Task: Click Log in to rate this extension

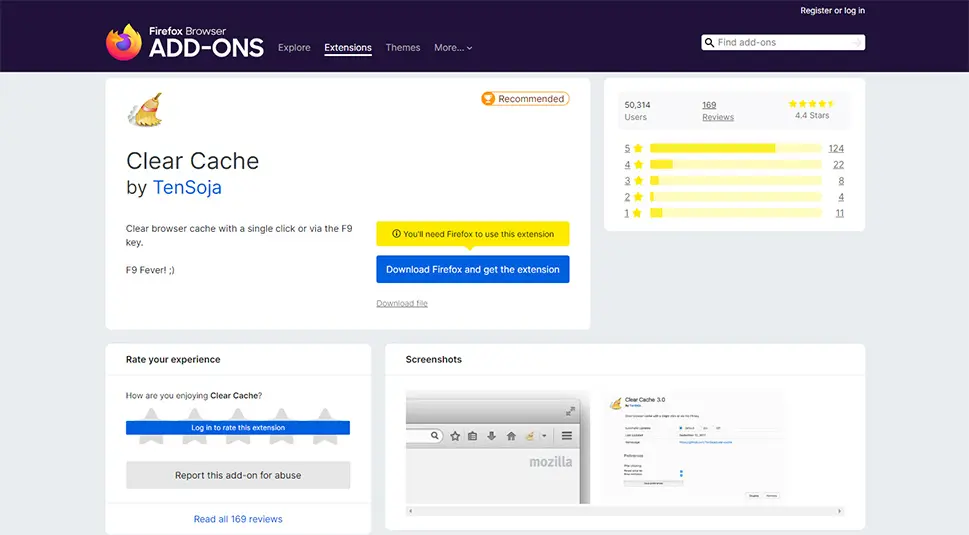Action: (x=238, y=428)
